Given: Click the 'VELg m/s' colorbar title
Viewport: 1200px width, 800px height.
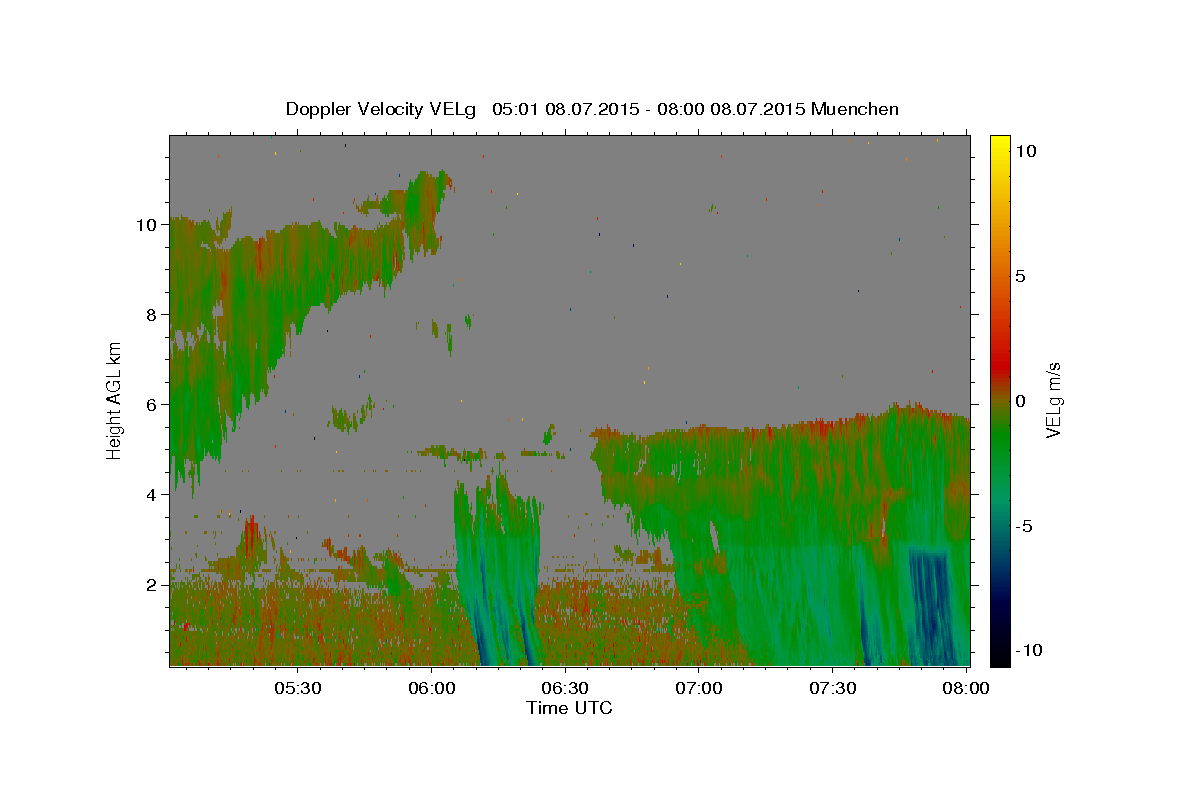Looking at the screenshot, I should pos(1054,400).
